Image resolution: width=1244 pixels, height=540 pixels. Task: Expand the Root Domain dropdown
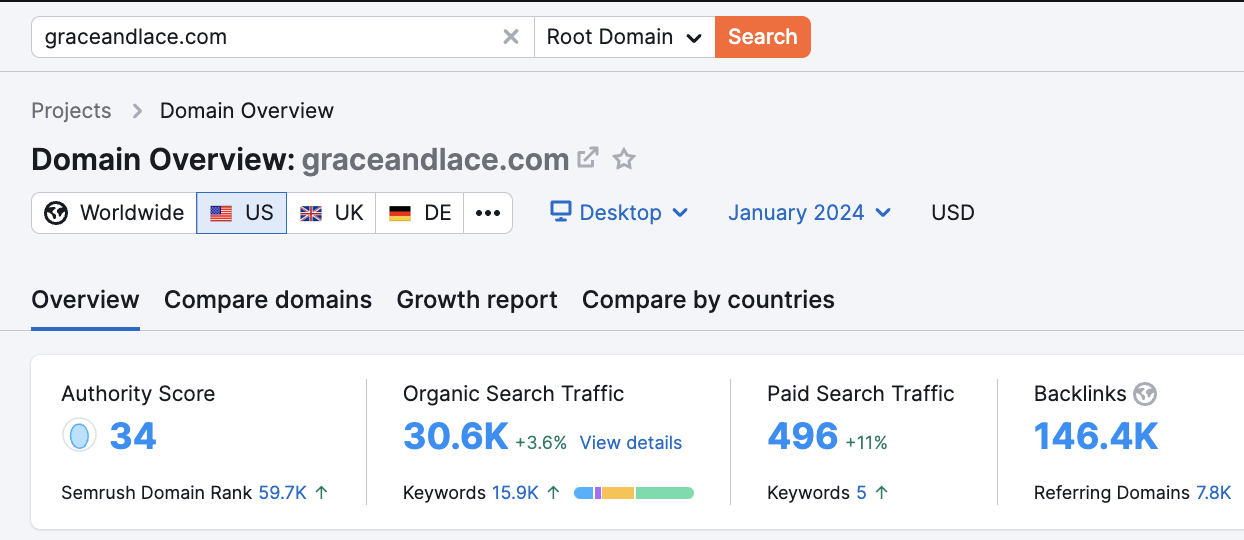pos(624,37)
